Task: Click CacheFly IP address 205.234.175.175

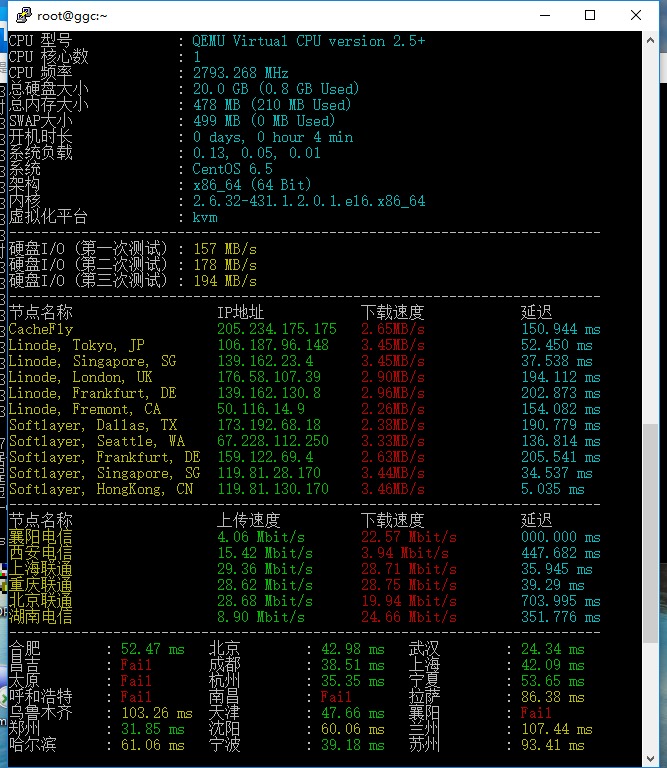Action: click(x=277, y=329)
